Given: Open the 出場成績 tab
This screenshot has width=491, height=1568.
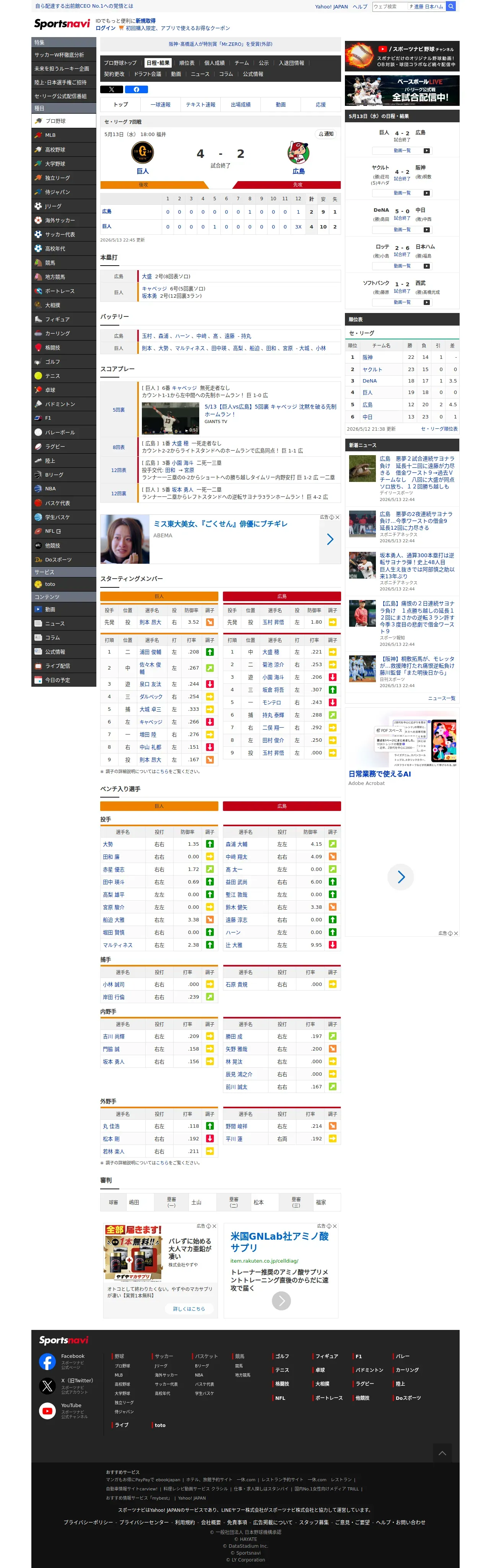Looking at the screenshot, I should [241, 105].
